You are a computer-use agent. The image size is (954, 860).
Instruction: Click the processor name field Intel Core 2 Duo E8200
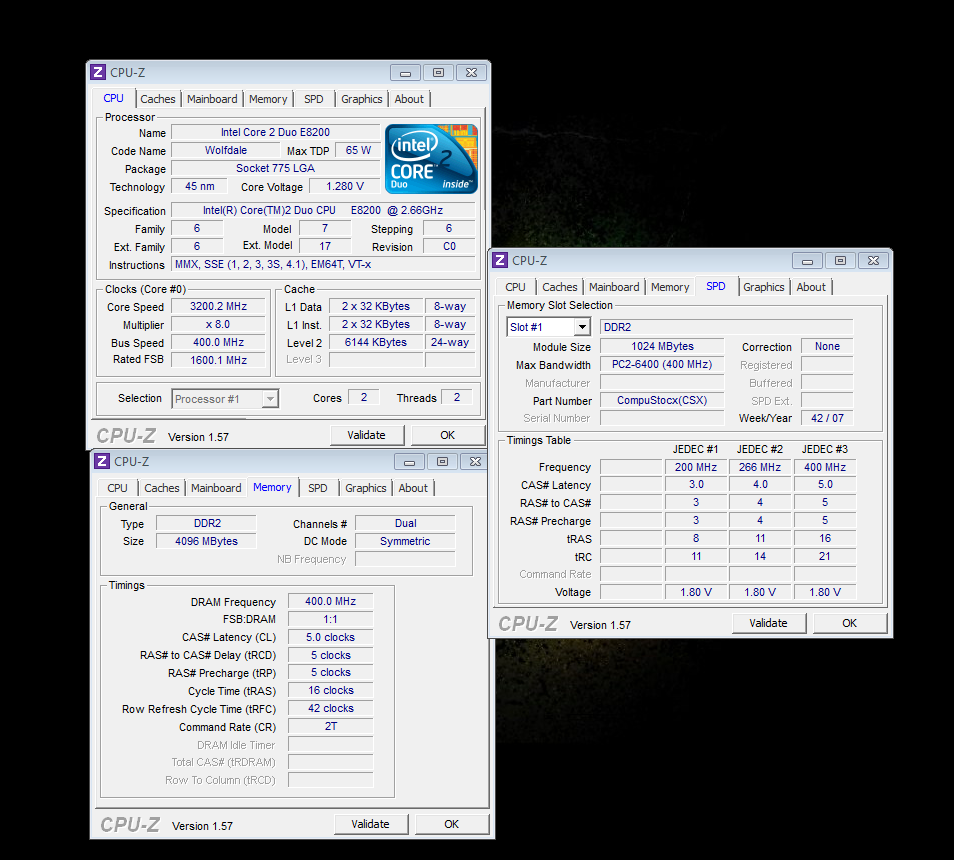tap(275, 133)
